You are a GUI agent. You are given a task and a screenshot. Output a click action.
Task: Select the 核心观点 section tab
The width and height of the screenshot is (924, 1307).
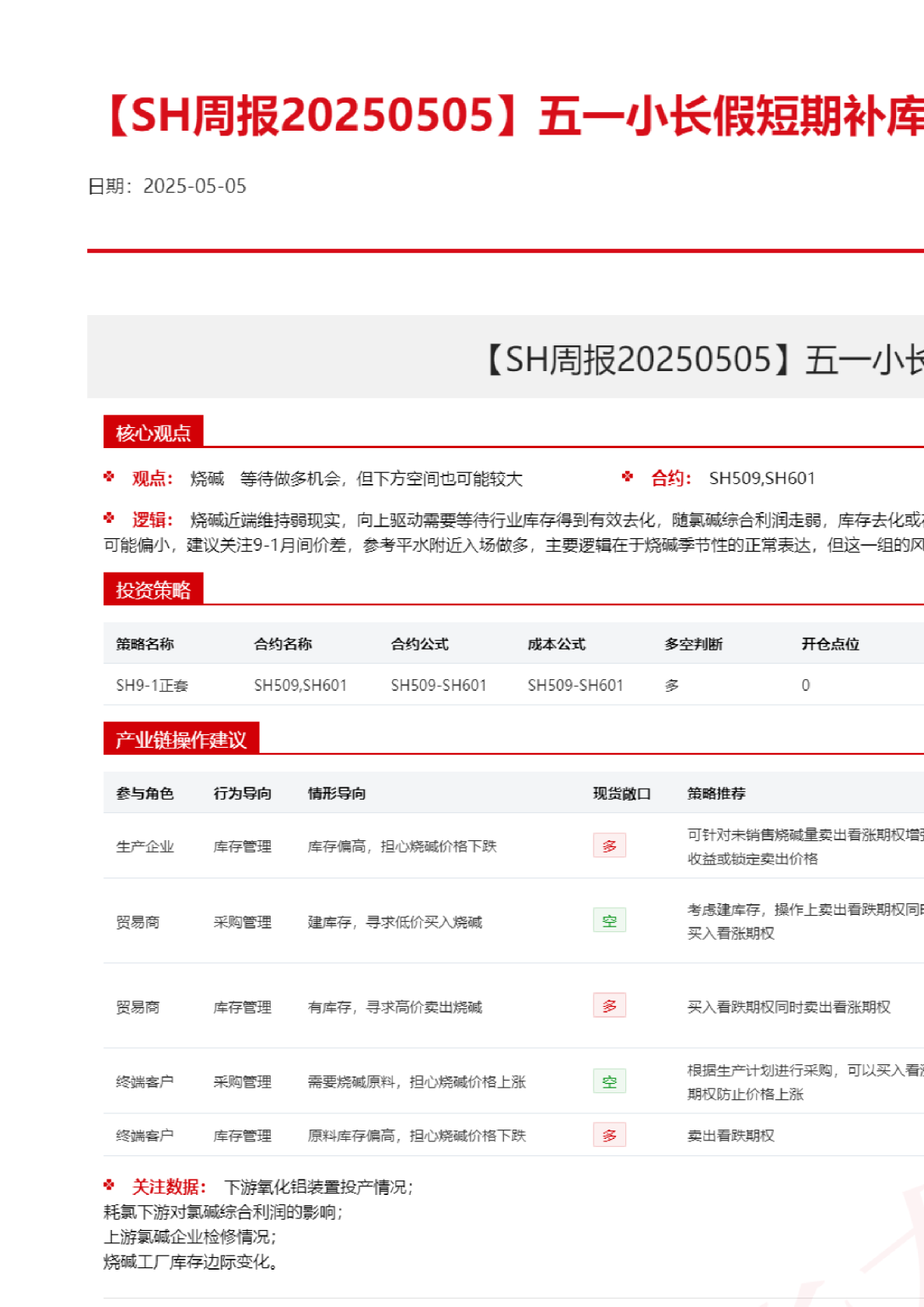tap(153, 433)
